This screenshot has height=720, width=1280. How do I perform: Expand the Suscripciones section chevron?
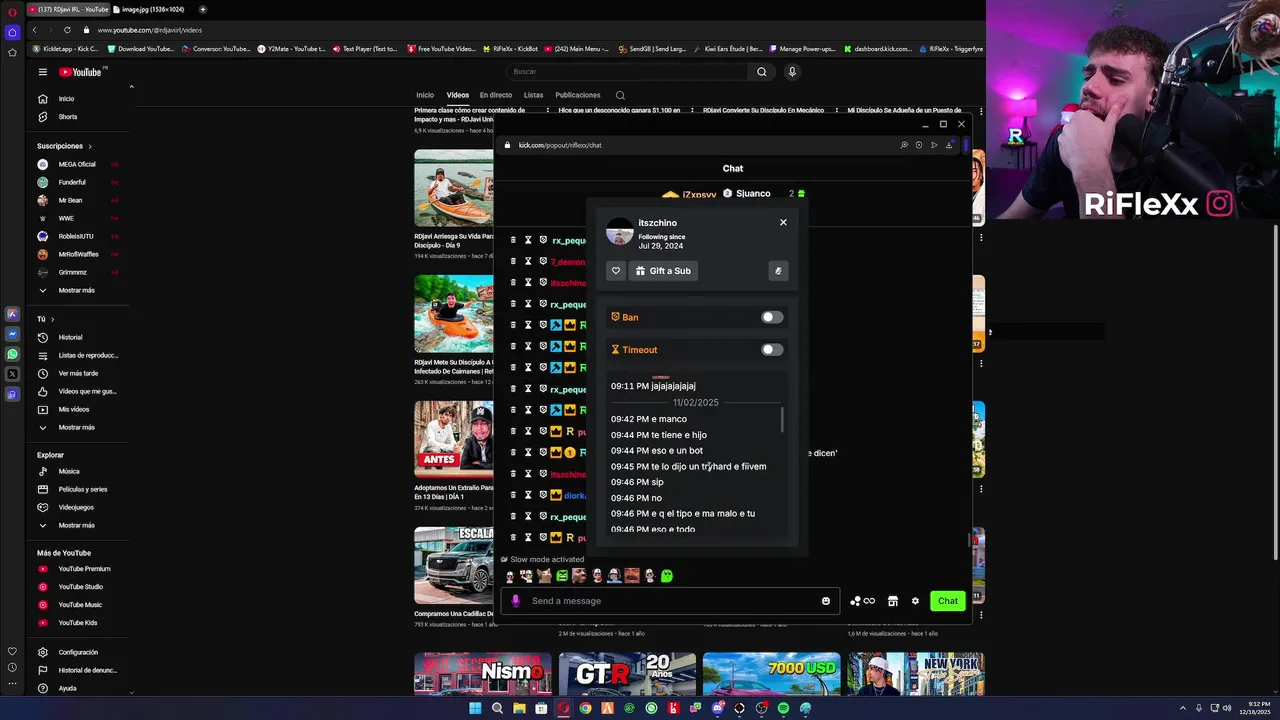90,146
